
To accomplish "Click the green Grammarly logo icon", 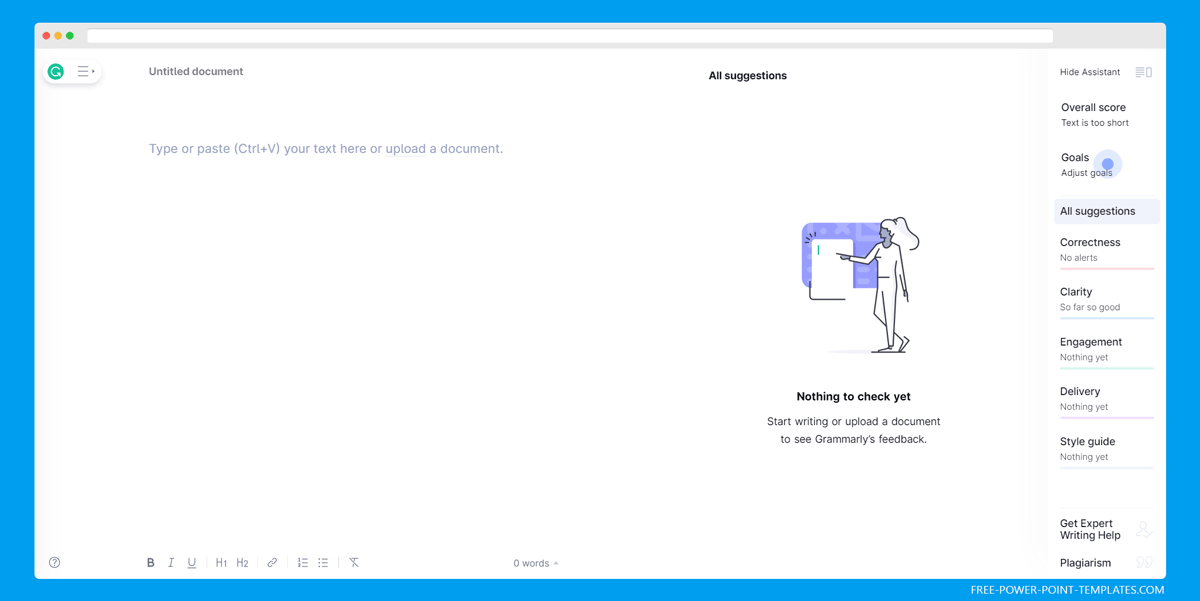I will tap(56, 71).
